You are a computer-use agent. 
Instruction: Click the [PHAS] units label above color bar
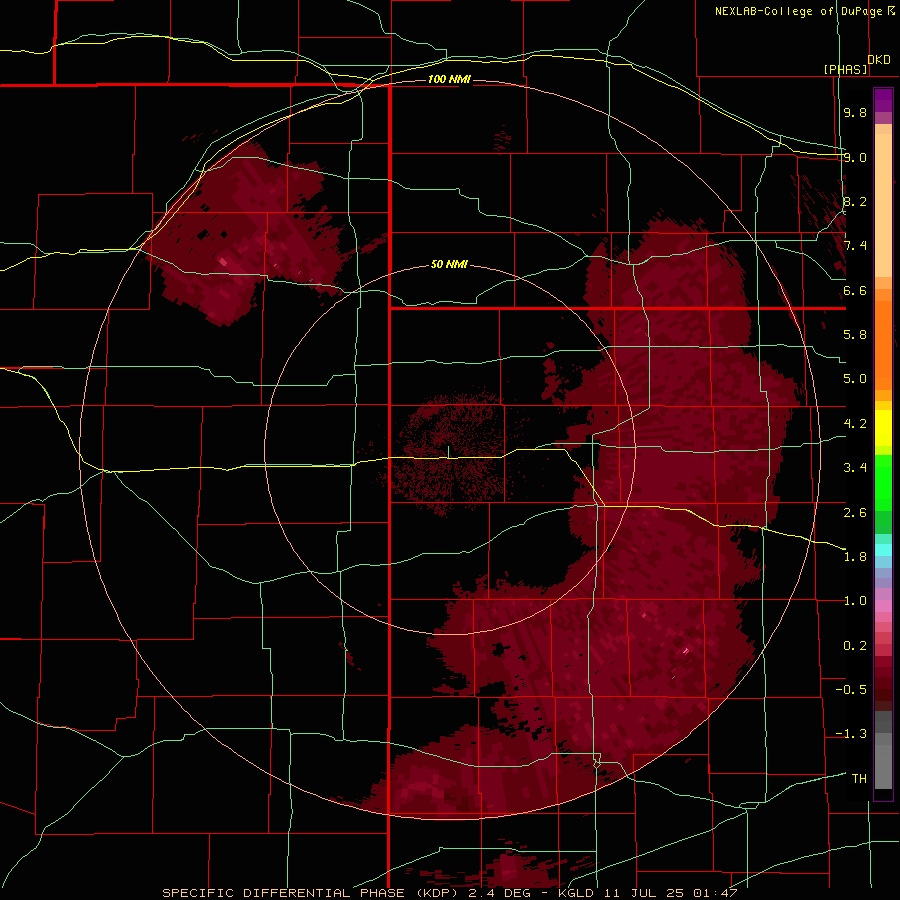[845, 69]
